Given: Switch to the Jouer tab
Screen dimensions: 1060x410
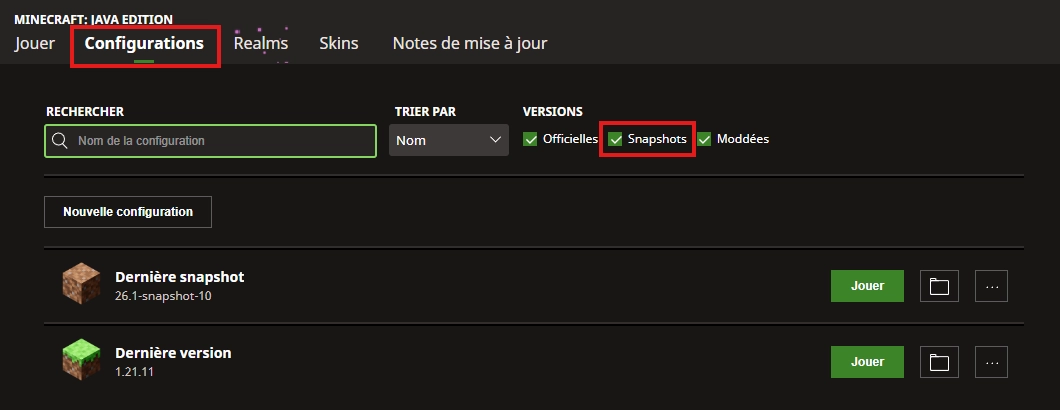Looking at the screenshot, I should point(35,43).
